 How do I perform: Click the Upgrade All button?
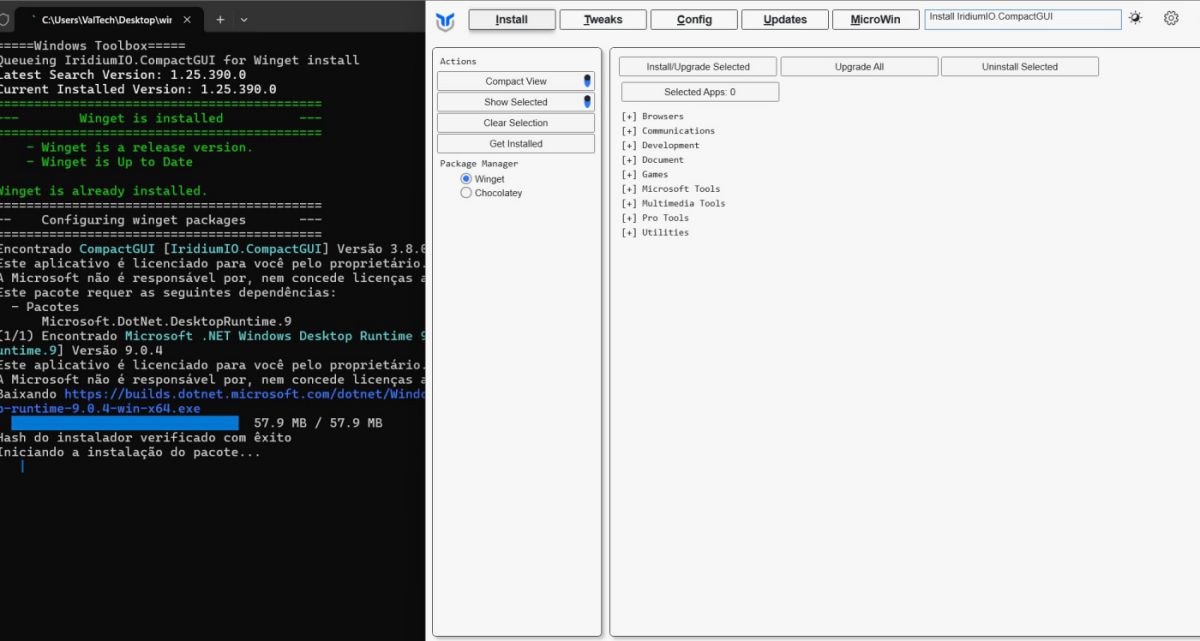pyautogui.click(x=859, y=67)
